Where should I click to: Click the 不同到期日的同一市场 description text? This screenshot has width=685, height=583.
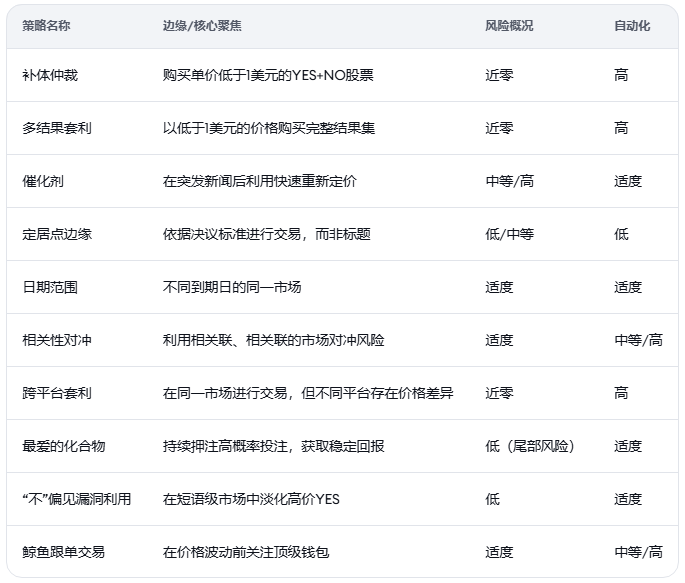[232, 287]
